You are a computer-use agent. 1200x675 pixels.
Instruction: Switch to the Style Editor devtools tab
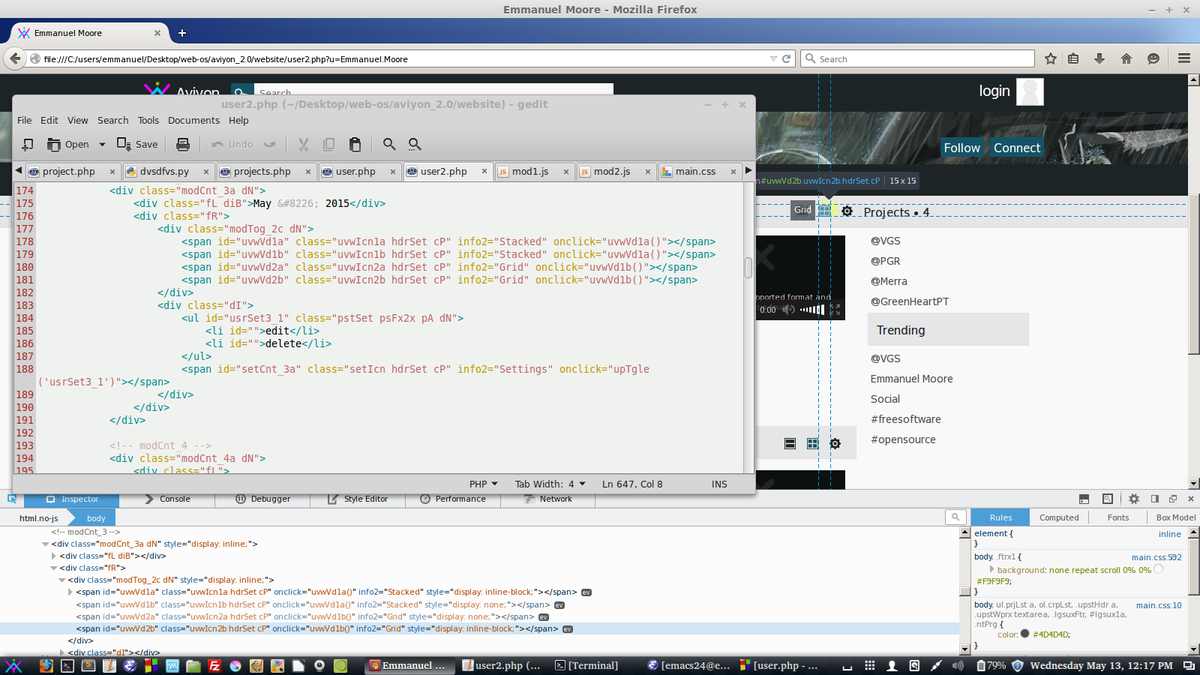[358, 499]
